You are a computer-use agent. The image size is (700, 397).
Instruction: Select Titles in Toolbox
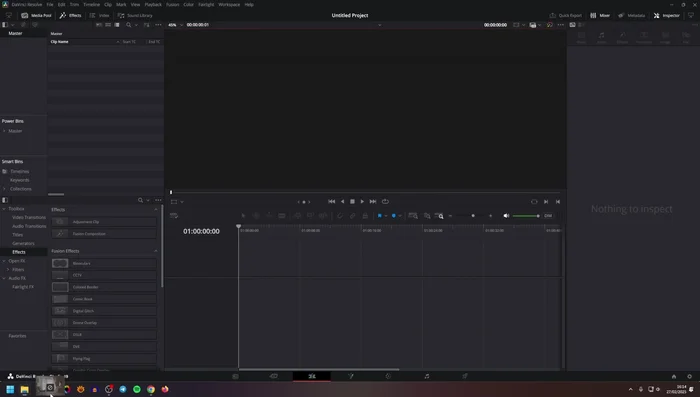(17, 235)
